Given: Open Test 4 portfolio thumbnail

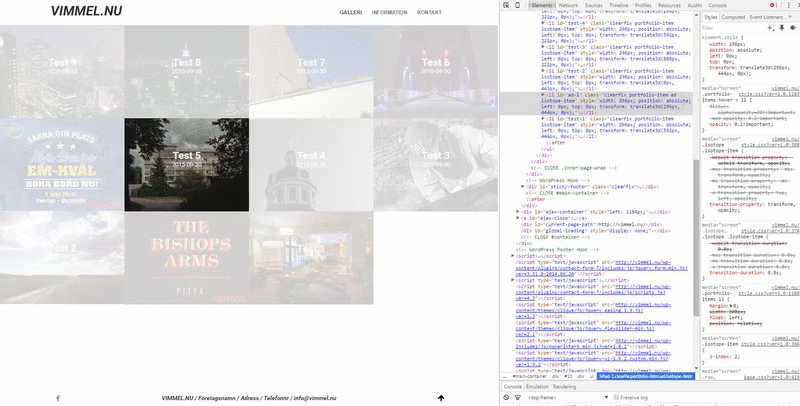Looking at the screenshot, I should (311, 165).
